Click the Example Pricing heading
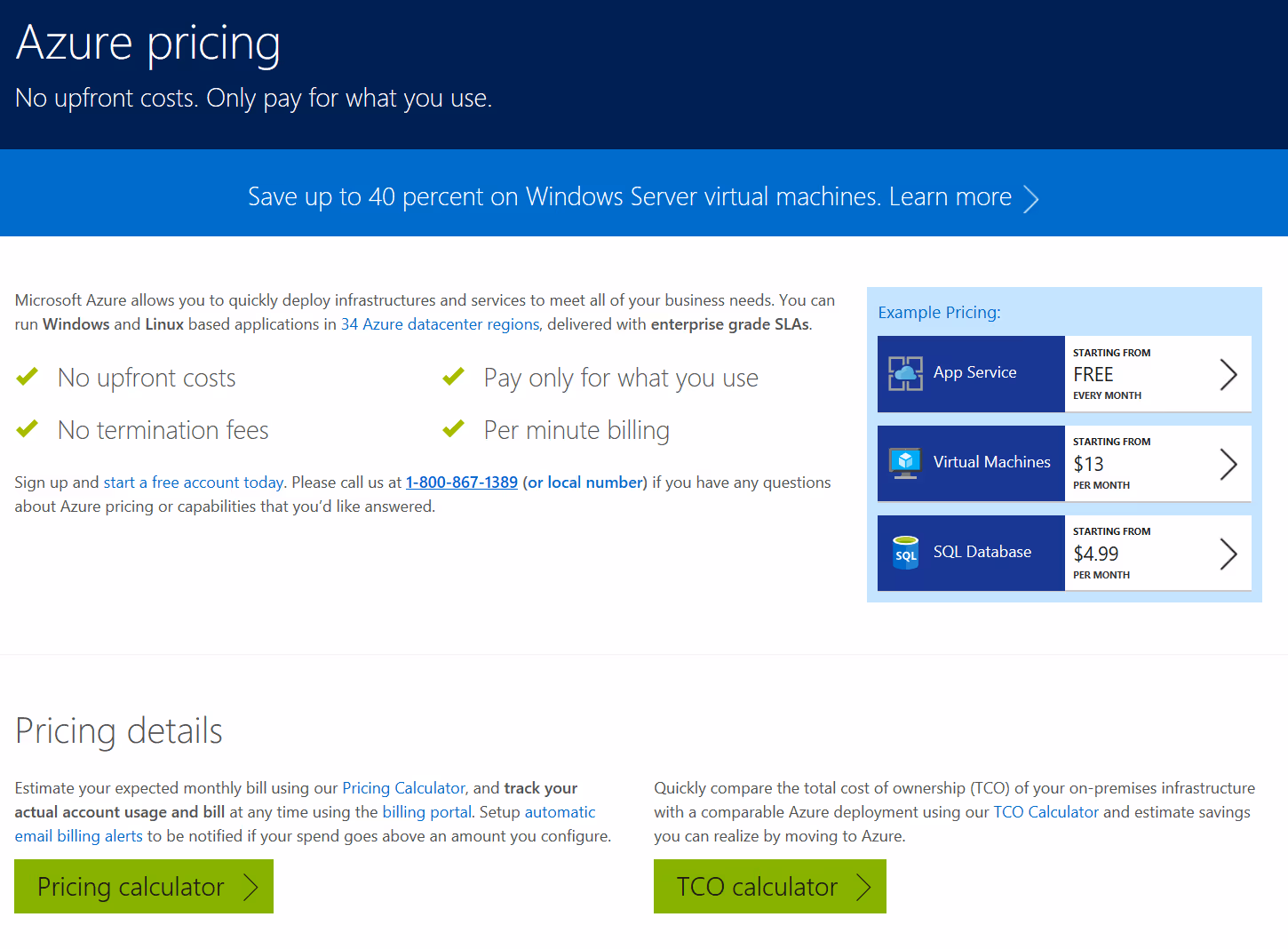The height and width of the screenshot is (949, 1288). pyautogui.click(x=940, y=312)
